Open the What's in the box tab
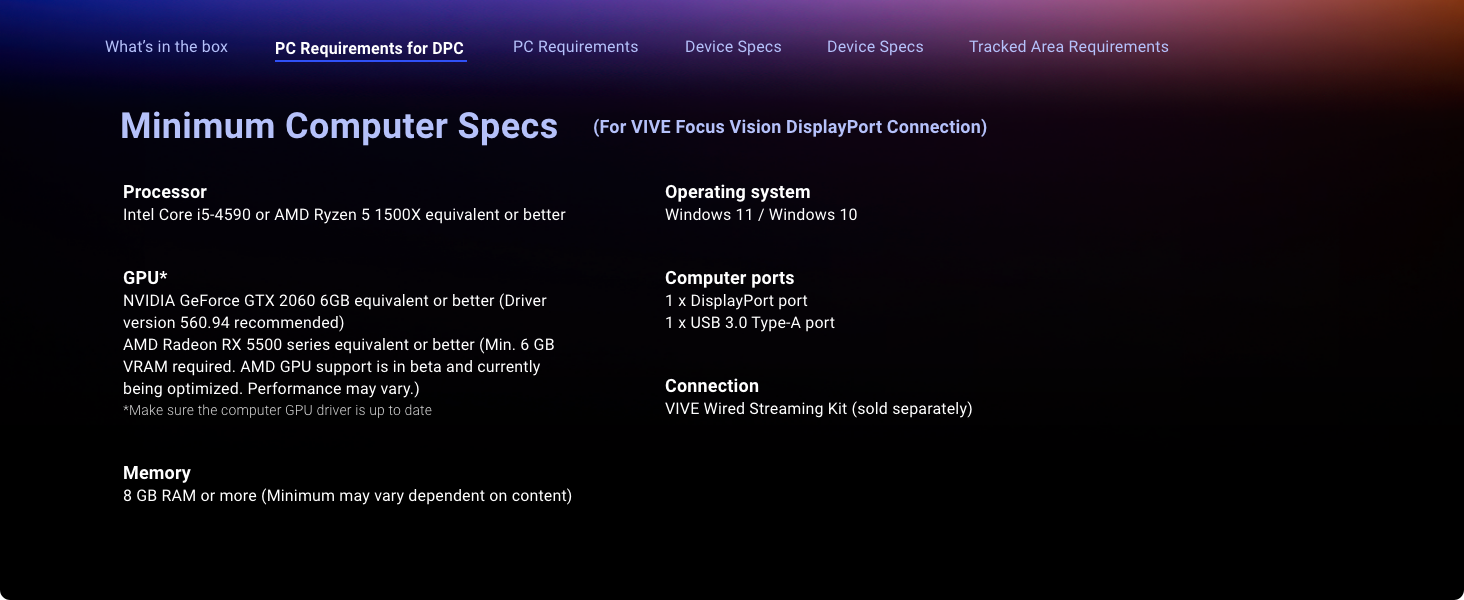Image resolution: width=1464 pixels, height=600 pixels. (166, 47)
